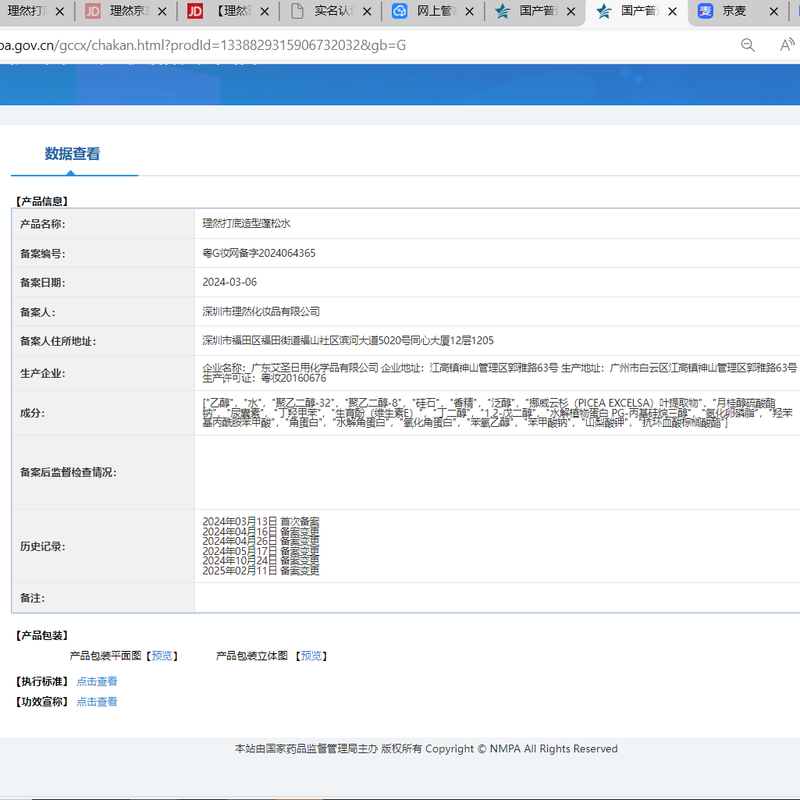Click the read aloud icon in address bar
The width and height of the screenshot is (800, 800).
pyautogui.click(x=787, y=45)
